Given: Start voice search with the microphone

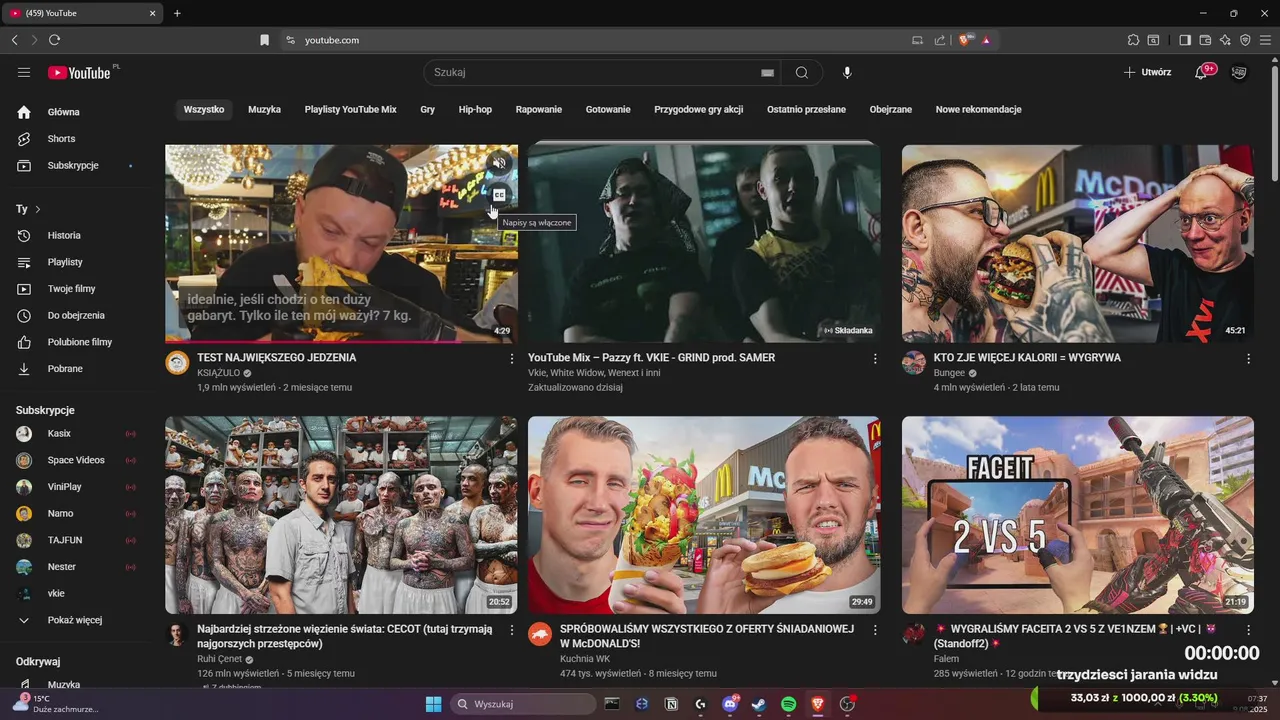Looking at the screenshot, I should click(847, 72).
